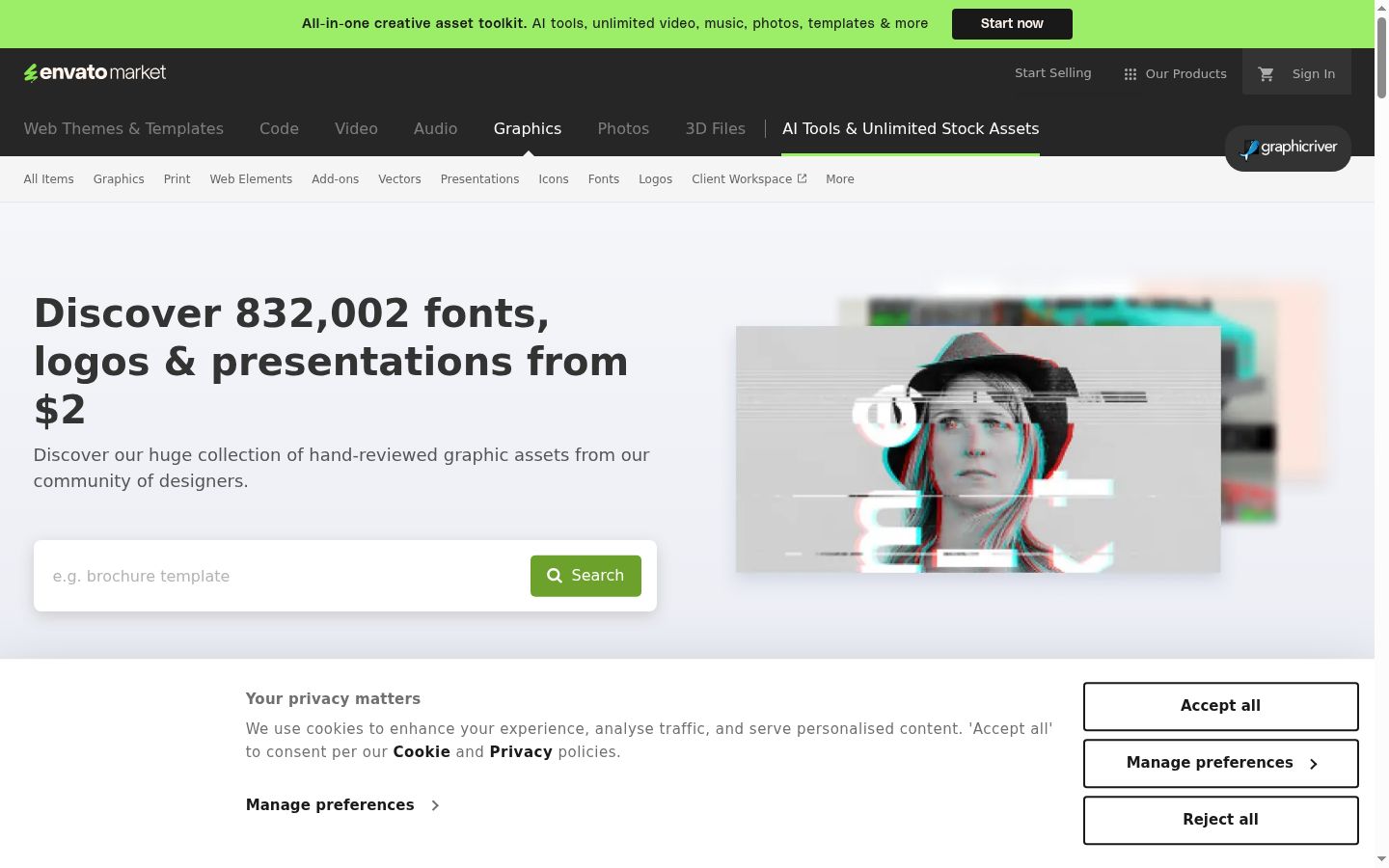Open the shopping cart icon

pos(1266,73)
